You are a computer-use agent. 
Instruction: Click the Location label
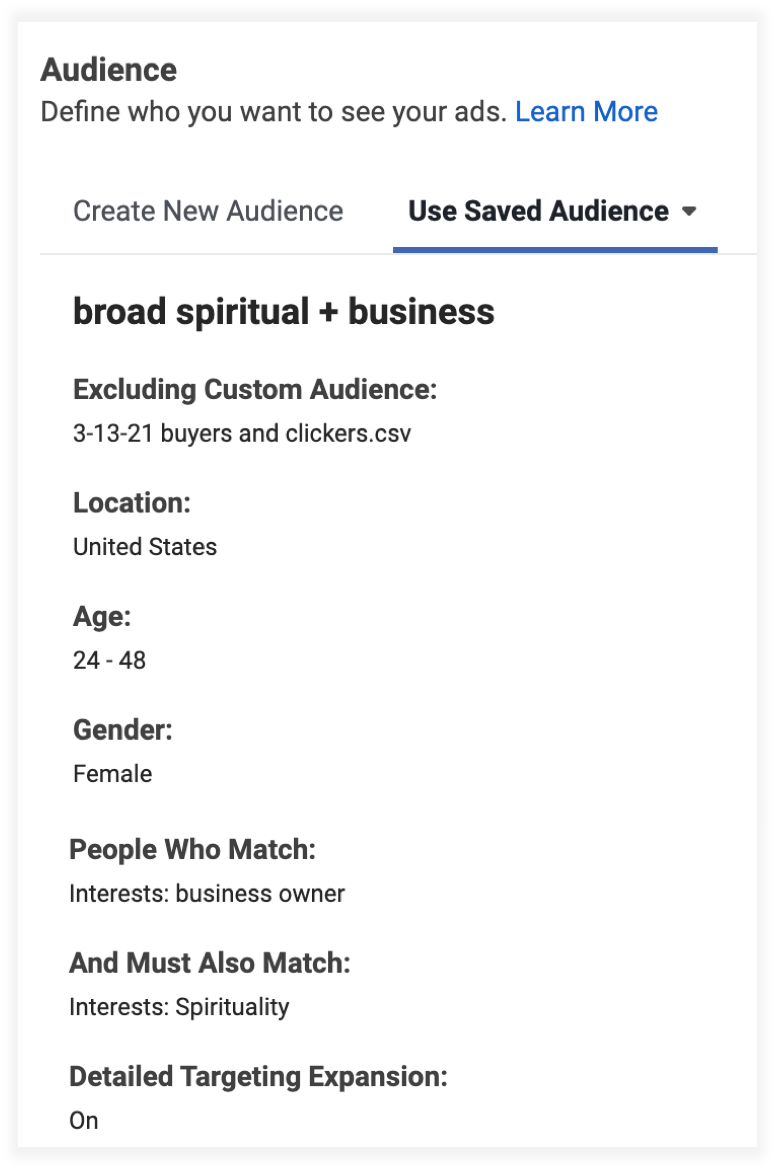click(131, 503)
